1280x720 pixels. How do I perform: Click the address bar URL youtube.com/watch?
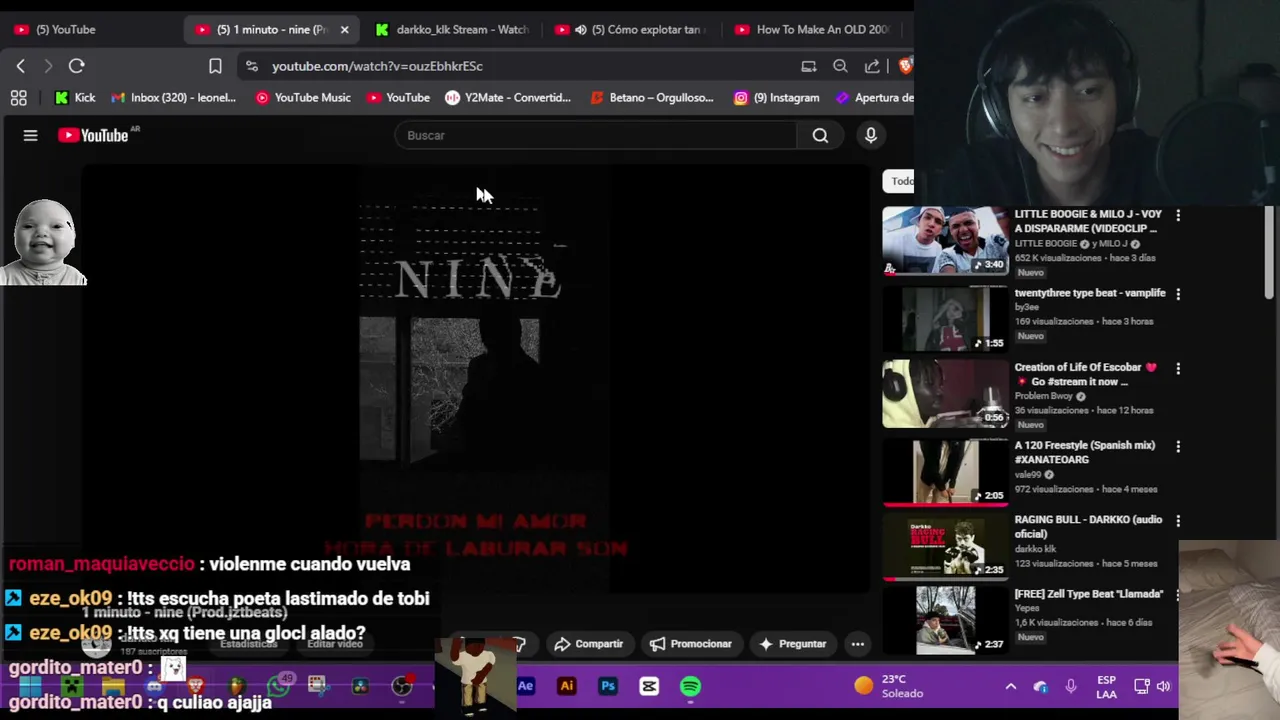377,66
